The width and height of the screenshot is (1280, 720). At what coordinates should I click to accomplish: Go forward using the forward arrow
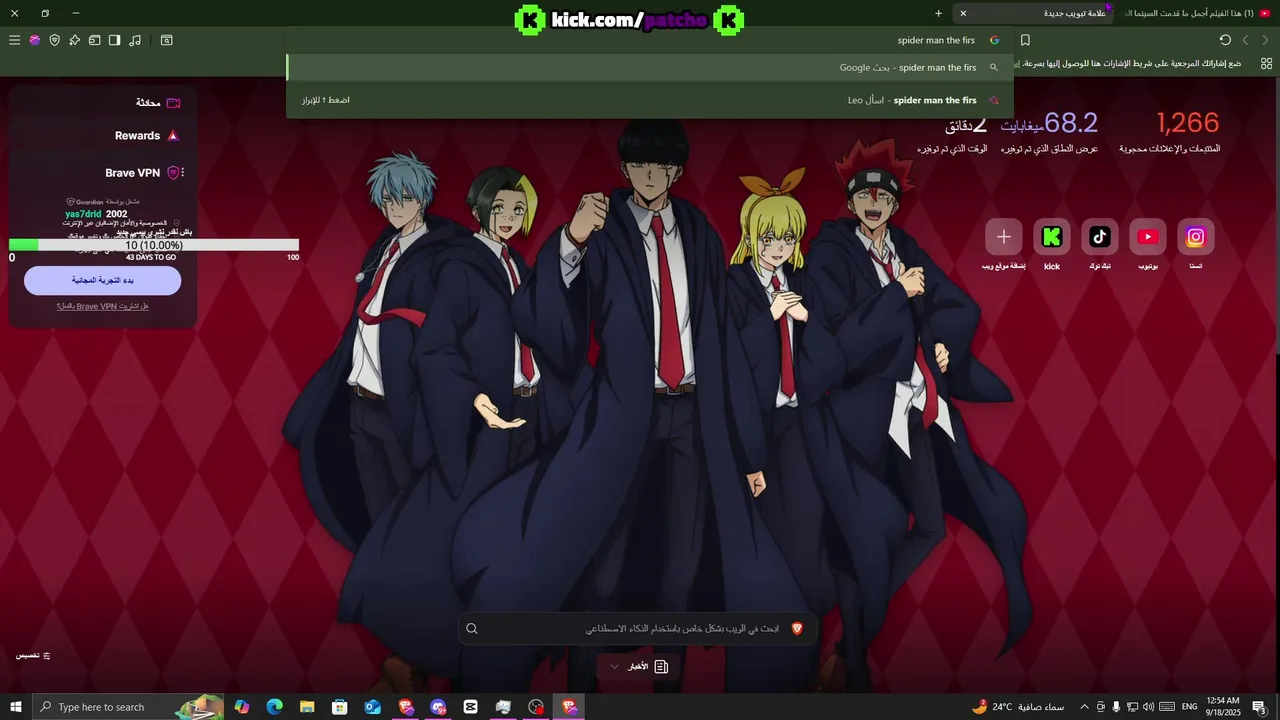(x=1265, y=40)
